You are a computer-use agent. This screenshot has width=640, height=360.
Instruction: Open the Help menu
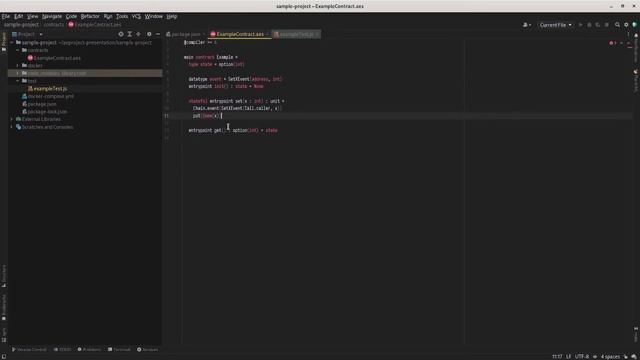click(x=171, y=16)
